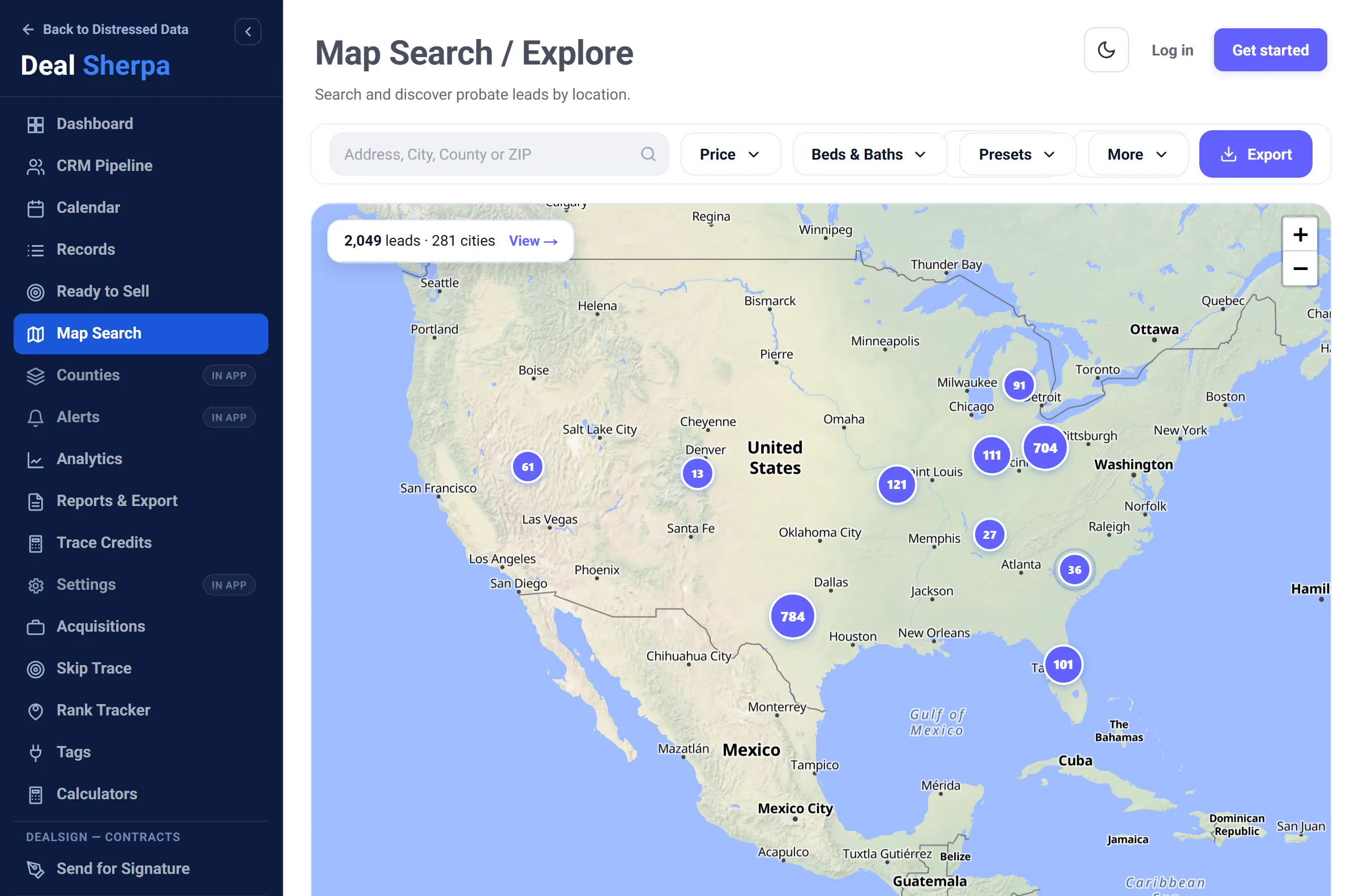This screenshot has height=896, width=1359.
Task: Click the Counties IN APP badge
Action: (229, 376)
